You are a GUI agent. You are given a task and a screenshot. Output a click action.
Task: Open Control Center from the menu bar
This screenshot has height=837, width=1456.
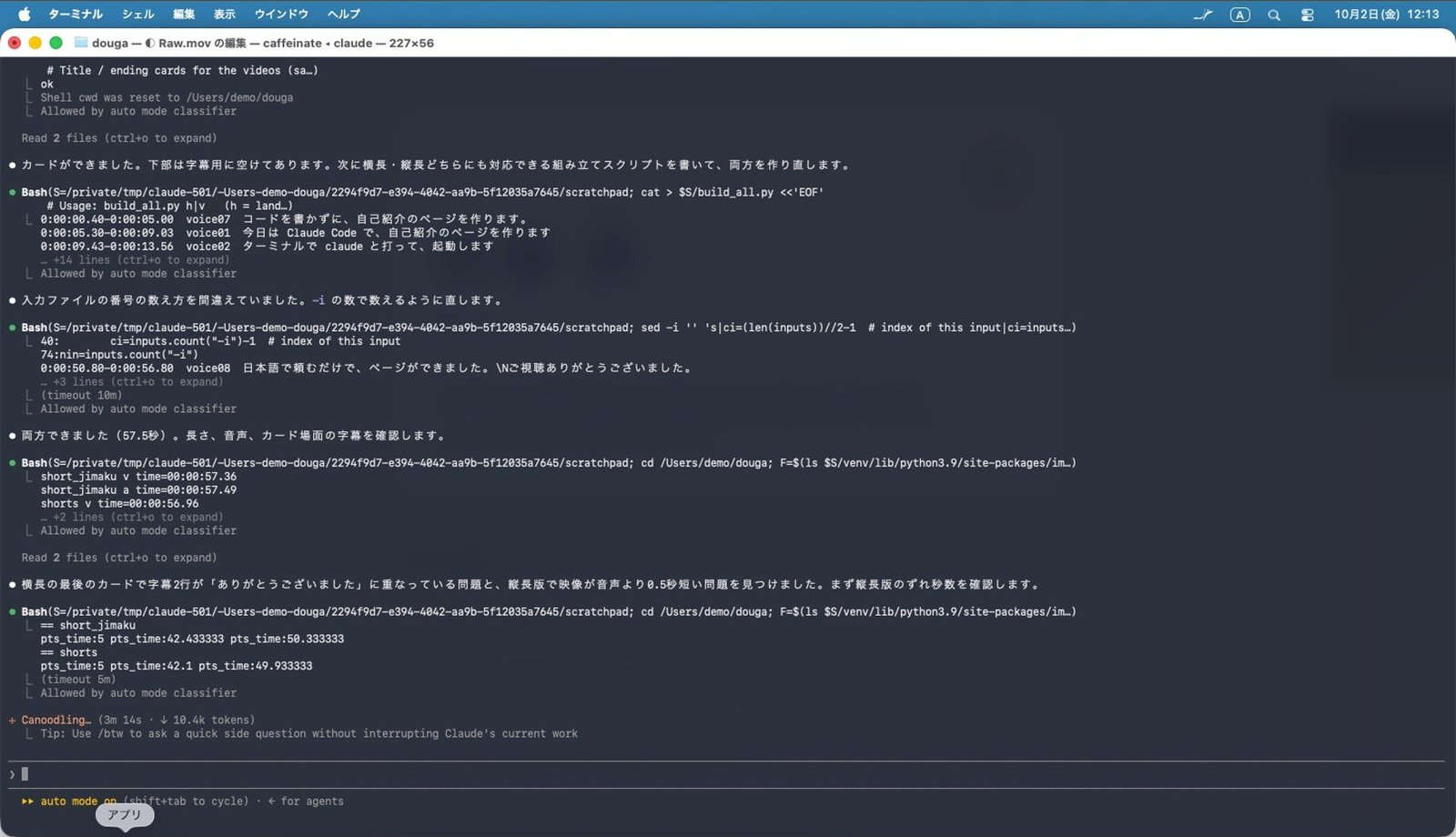click(x=1308, y=15)
